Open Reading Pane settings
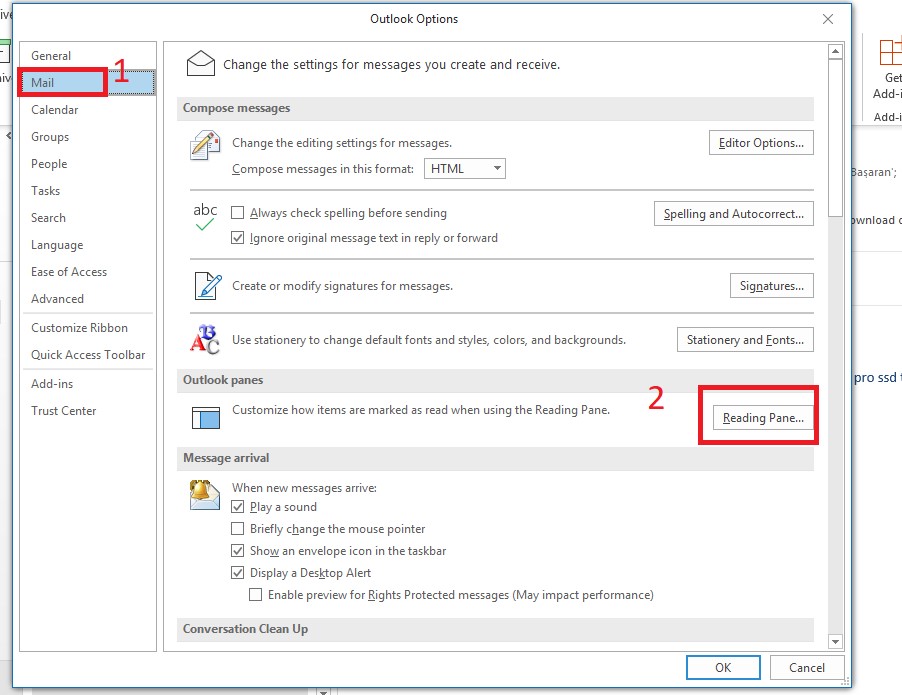The height and width of the screenshot is (695, 902). click(763, 418)
